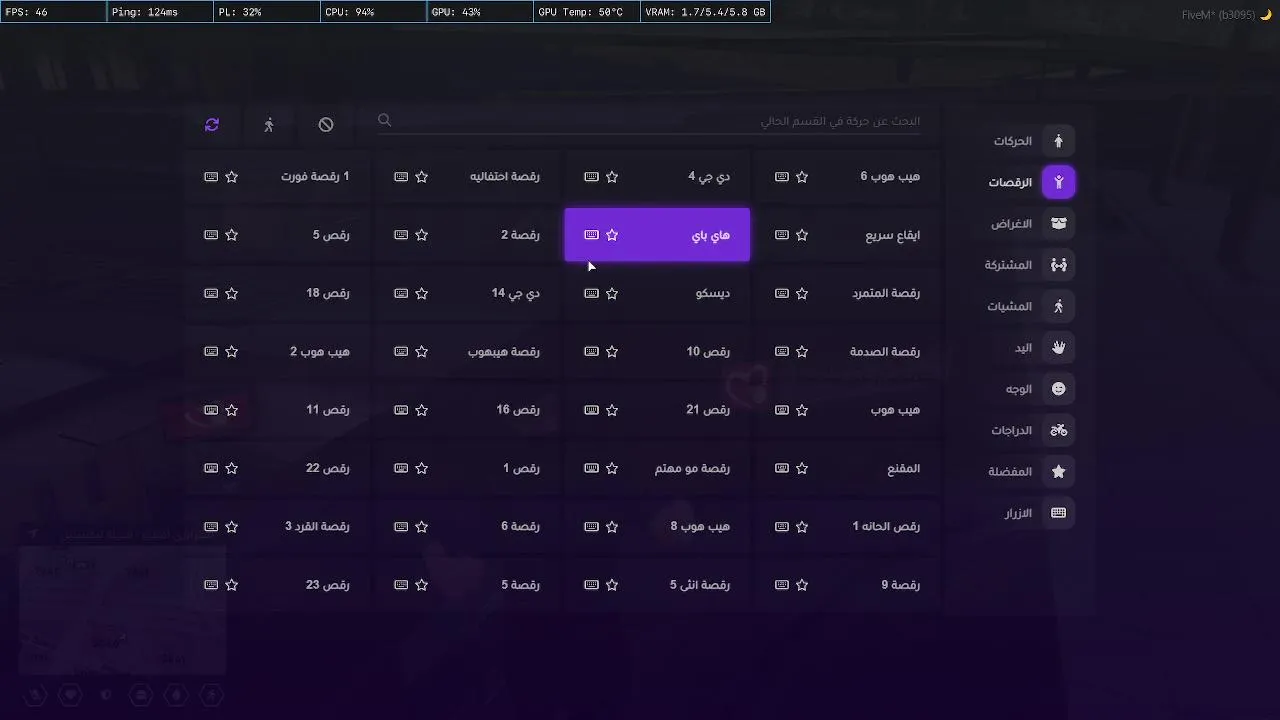Click the bicycle icon for الدراجات
This screenshot has height=720, width=1280.
1058,430
